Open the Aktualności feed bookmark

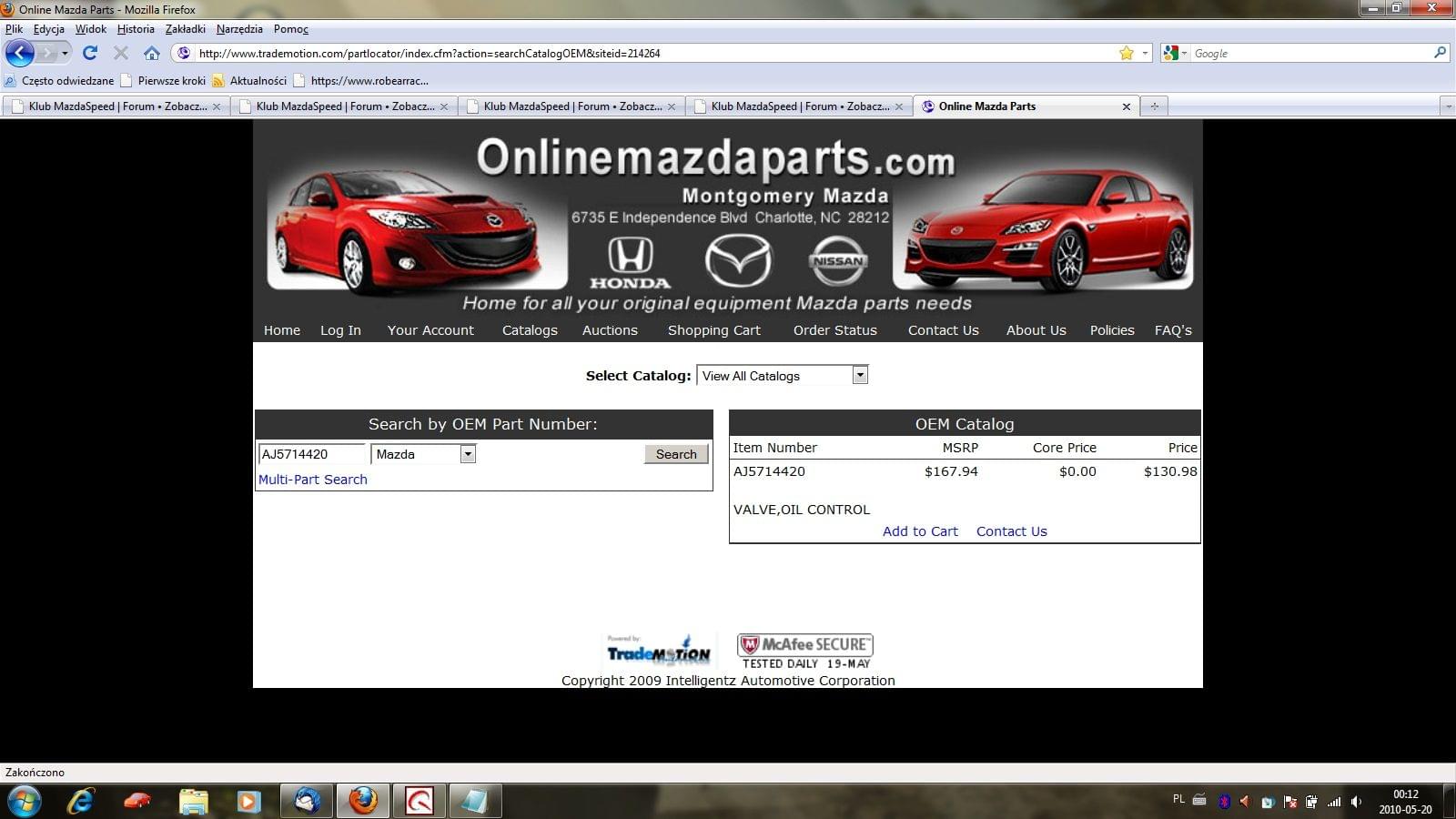(249, 80)
